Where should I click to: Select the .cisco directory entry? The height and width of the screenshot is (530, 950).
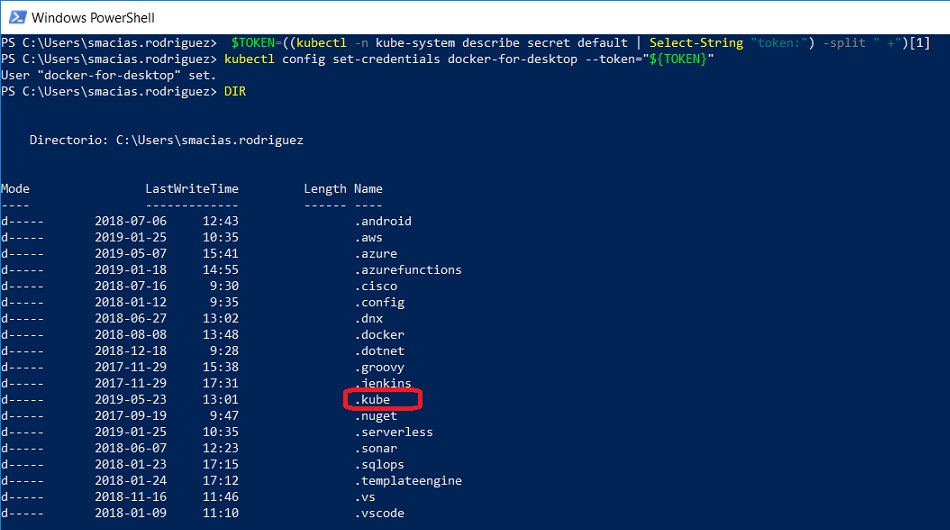(376, 286)
